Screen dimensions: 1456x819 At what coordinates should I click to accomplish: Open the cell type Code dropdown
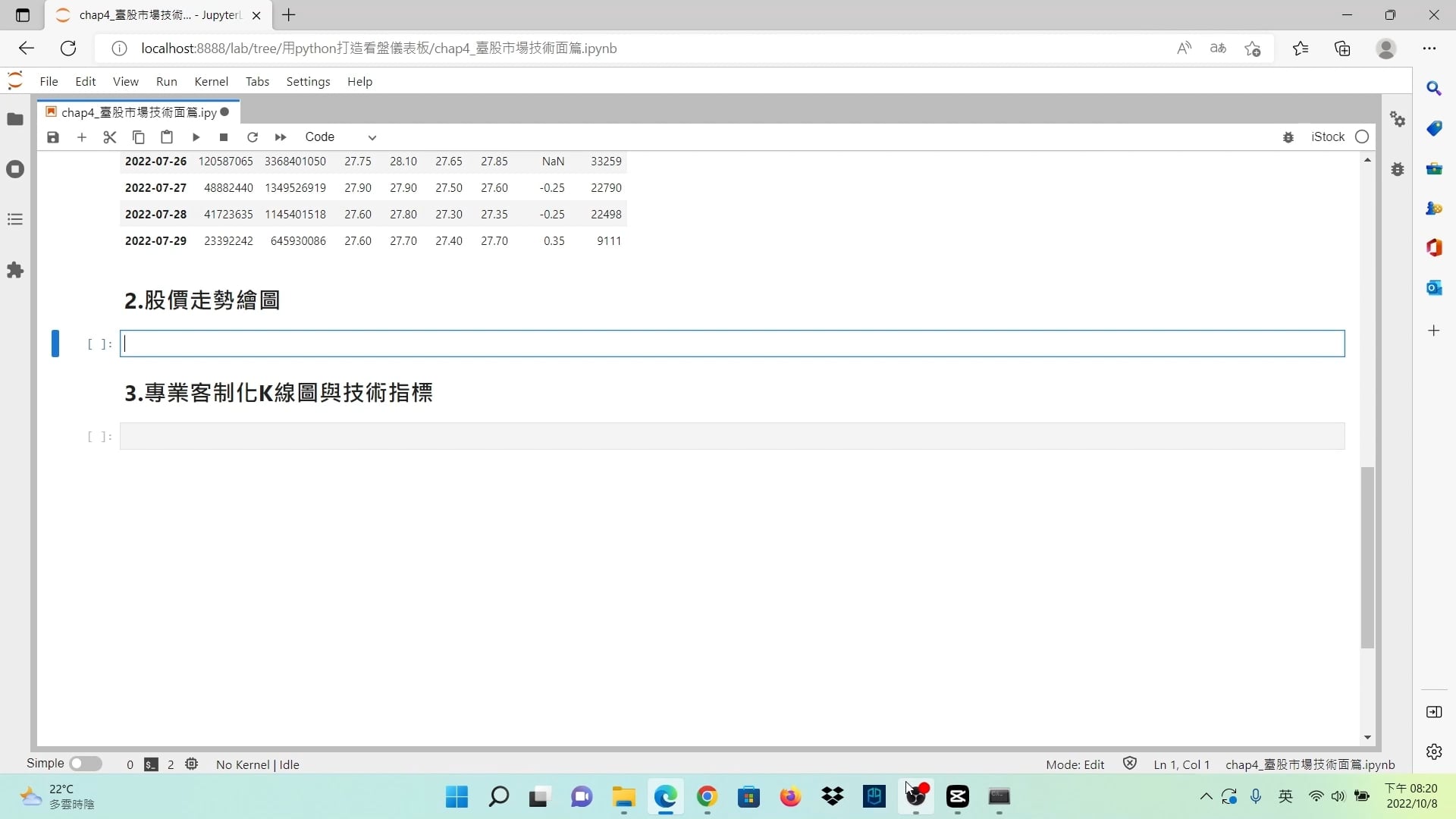click(340, 137)
